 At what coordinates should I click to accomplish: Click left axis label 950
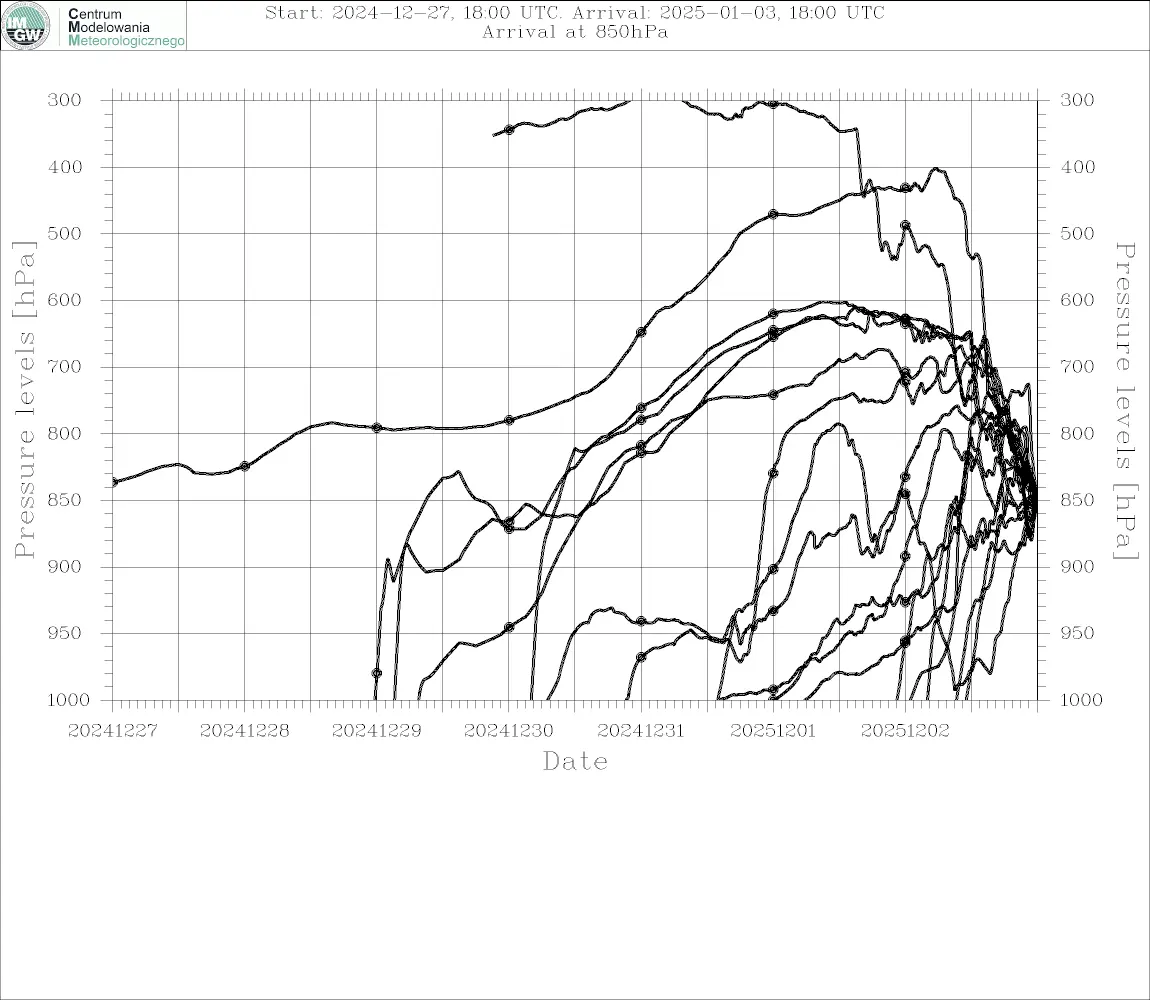tap(65, 633)
